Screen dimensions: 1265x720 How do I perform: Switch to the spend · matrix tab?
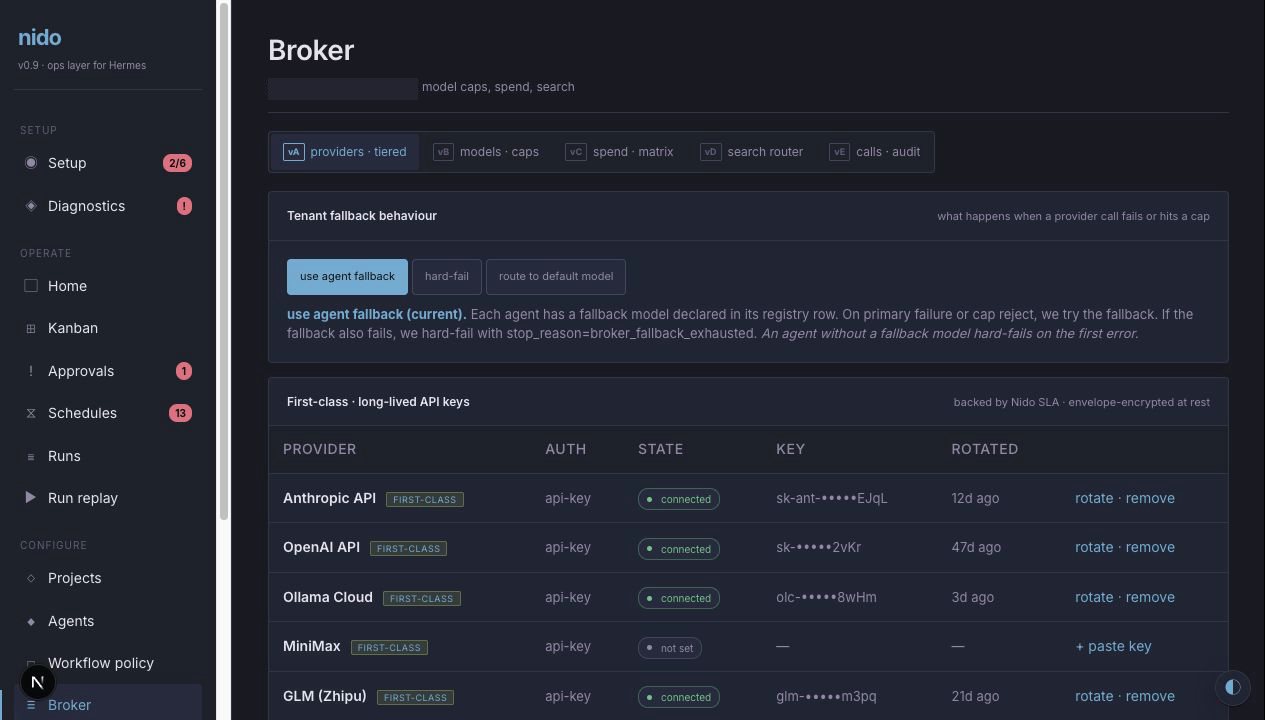[x=619, y=152]
